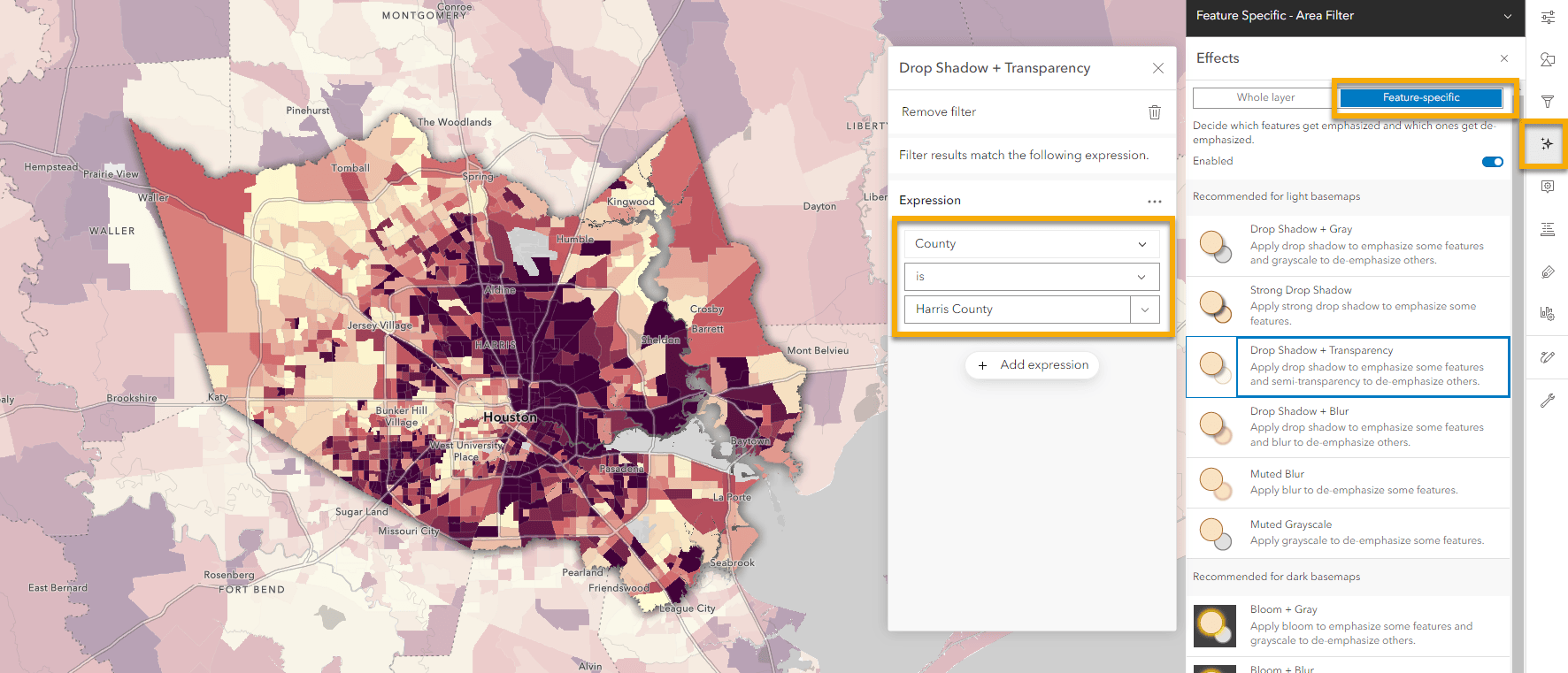This screenshot has height=673, width=1568.
Task: Click the Sugar Land map label
Action: coord(361,512)
